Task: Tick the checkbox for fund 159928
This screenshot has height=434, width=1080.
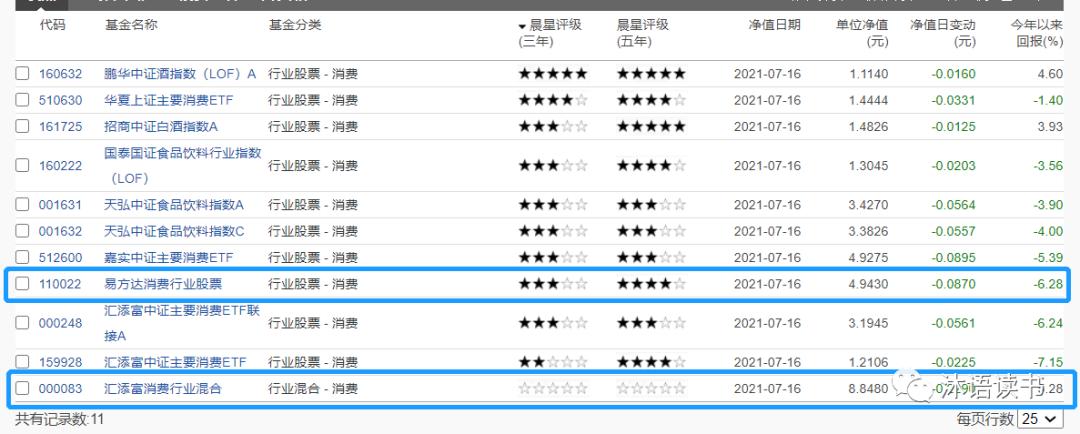Action: 22,362
